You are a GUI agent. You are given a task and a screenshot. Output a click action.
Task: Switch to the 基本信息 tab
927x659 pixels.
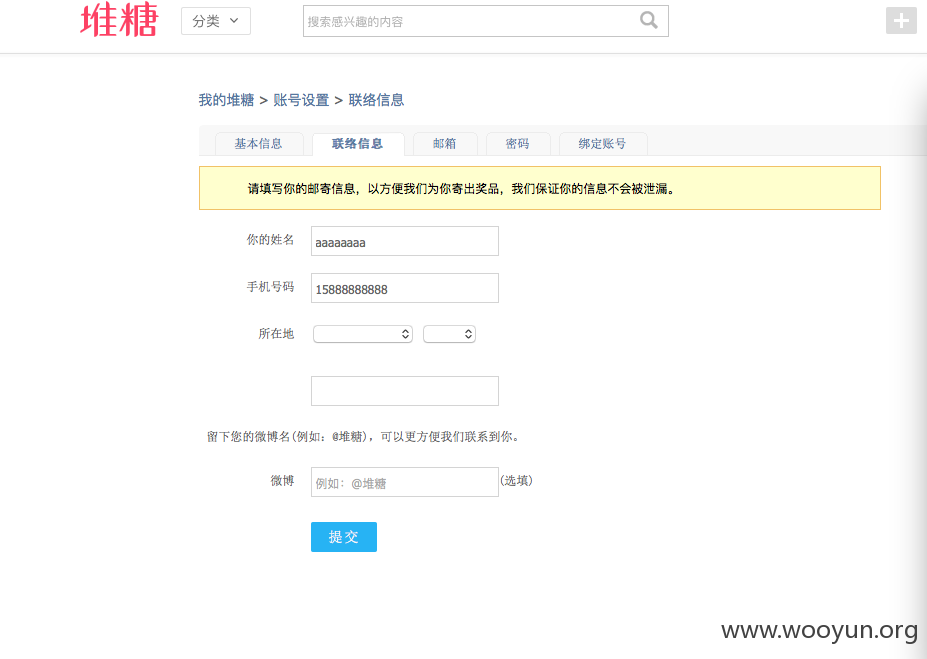pos(259,144)
